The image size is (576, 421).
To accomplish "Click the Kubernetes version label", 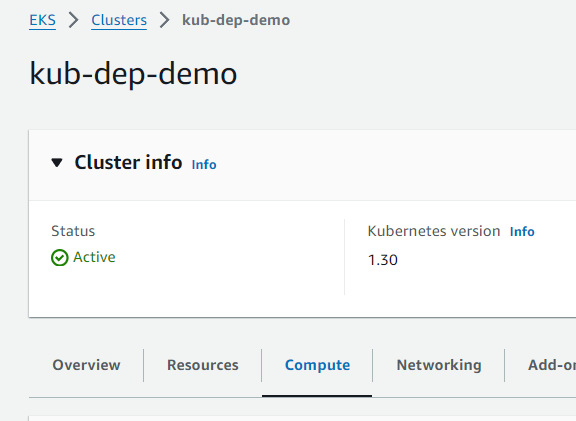I will [434, 231].
